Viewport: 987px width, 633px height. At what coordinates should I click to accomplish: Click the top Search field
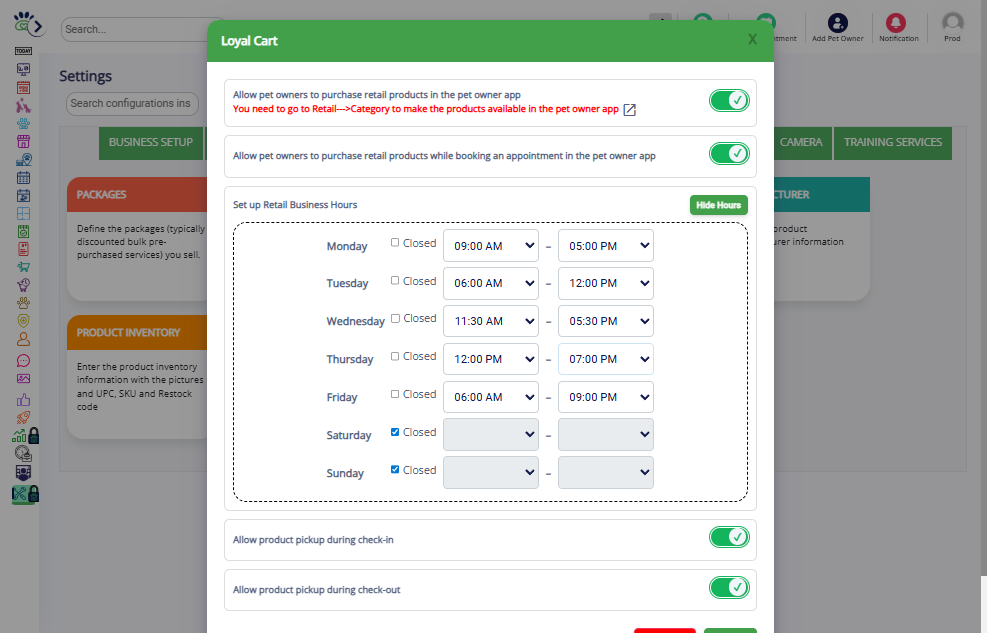coord(135,30)
